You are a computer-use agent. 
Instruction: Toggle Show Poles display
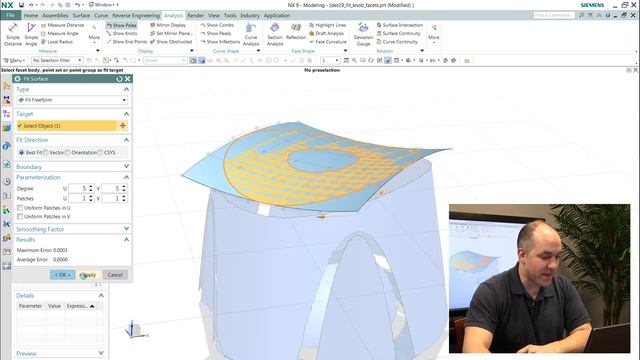point(121,25)
